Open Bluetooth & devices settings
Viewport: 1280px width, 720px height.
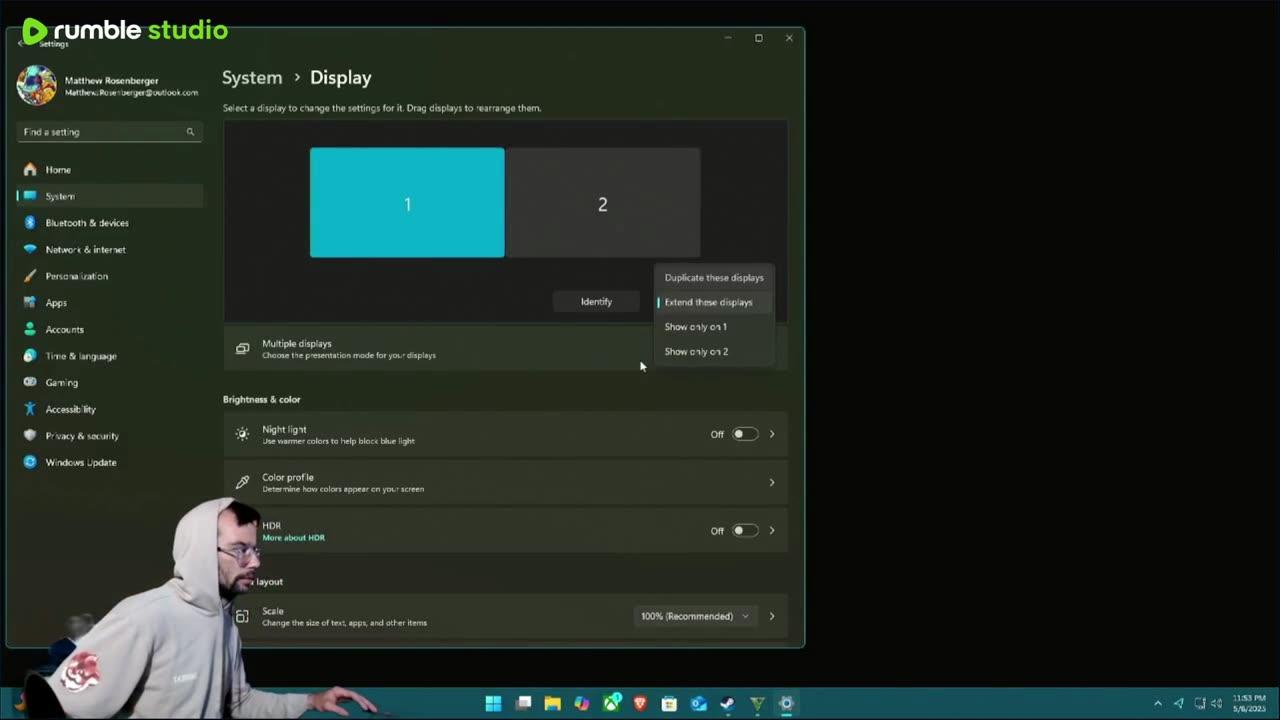tap(109, 223)
